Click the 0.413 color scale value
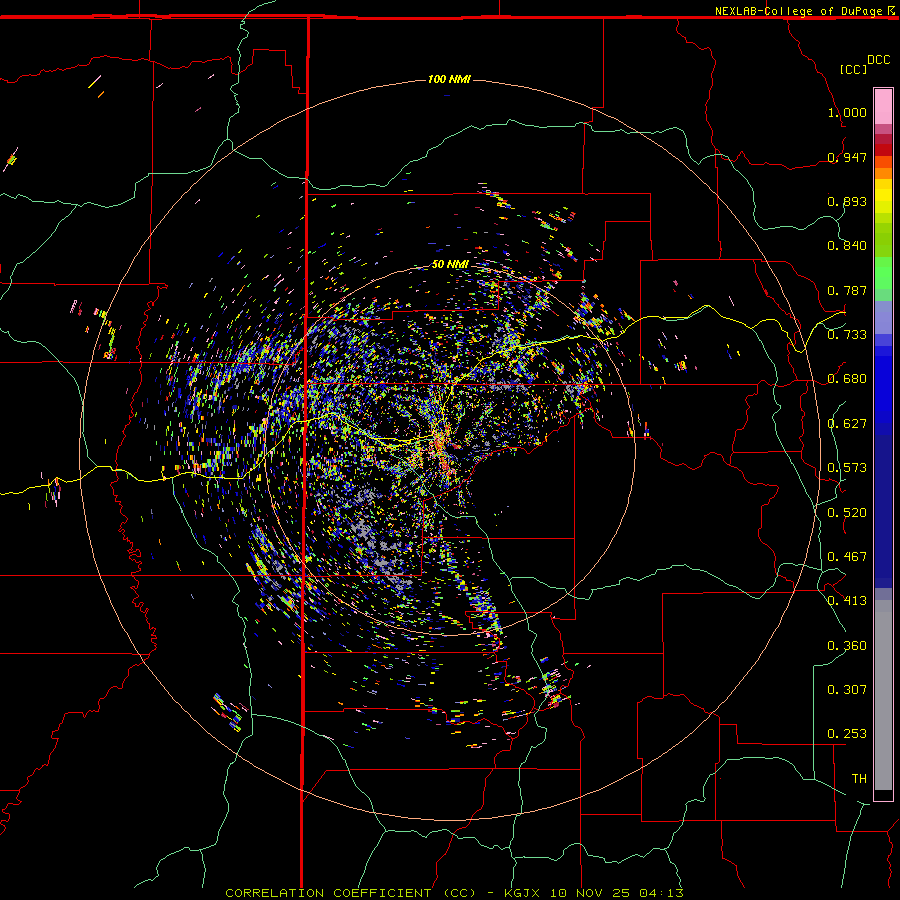Viewport: 900px width, 900px height. click(847, 601)
